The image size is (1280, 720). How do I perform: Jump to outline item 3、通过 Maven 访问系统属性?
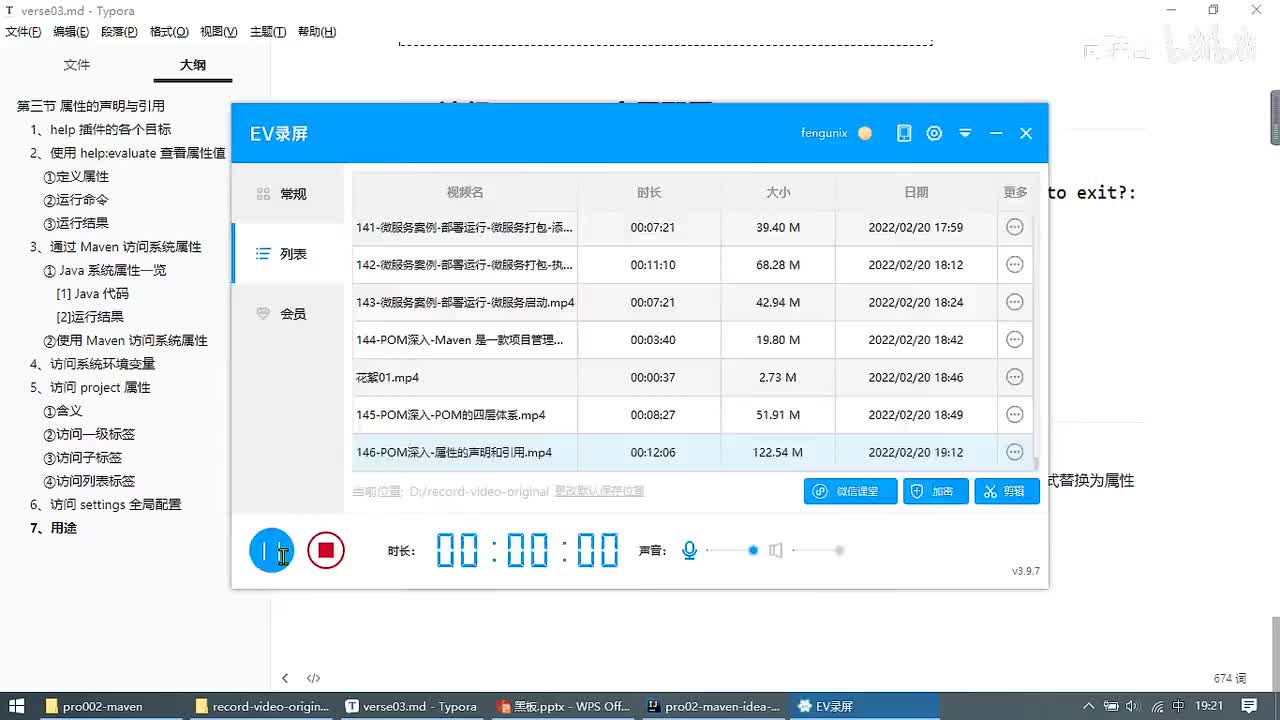click(116, 246)
